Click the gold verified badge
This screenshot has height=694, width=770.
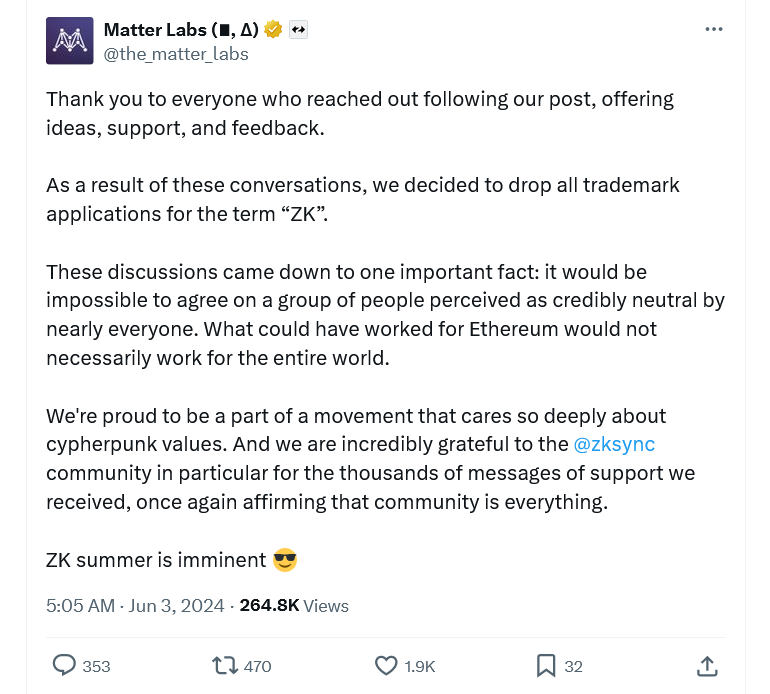pyautogui.click(x=273, y=30)
